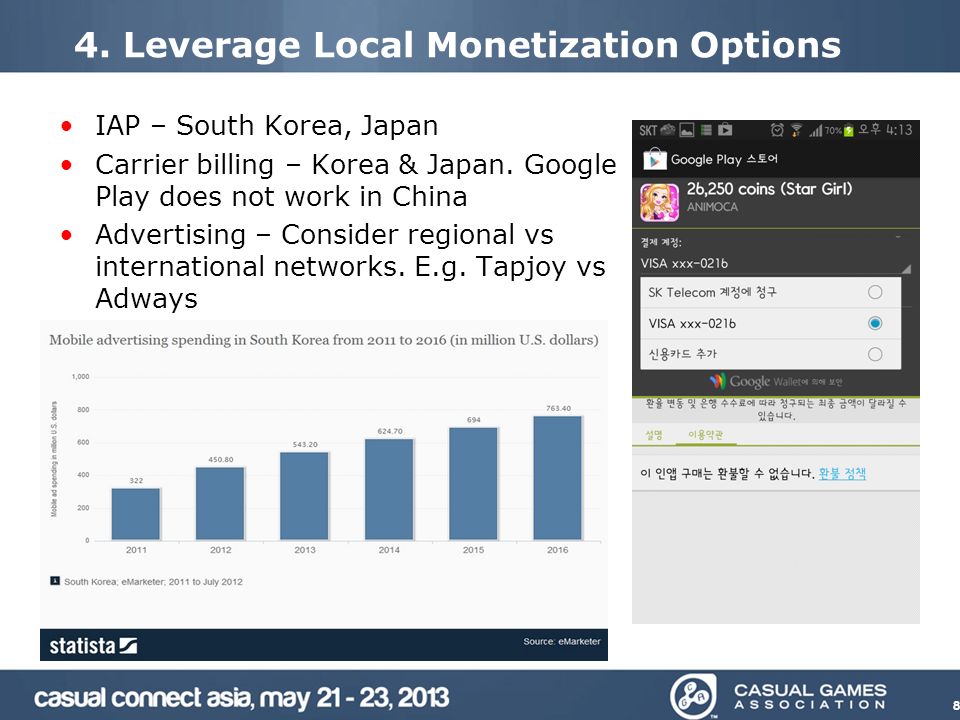
Task: Tap the green list notification icon
Action: [706, 130]
